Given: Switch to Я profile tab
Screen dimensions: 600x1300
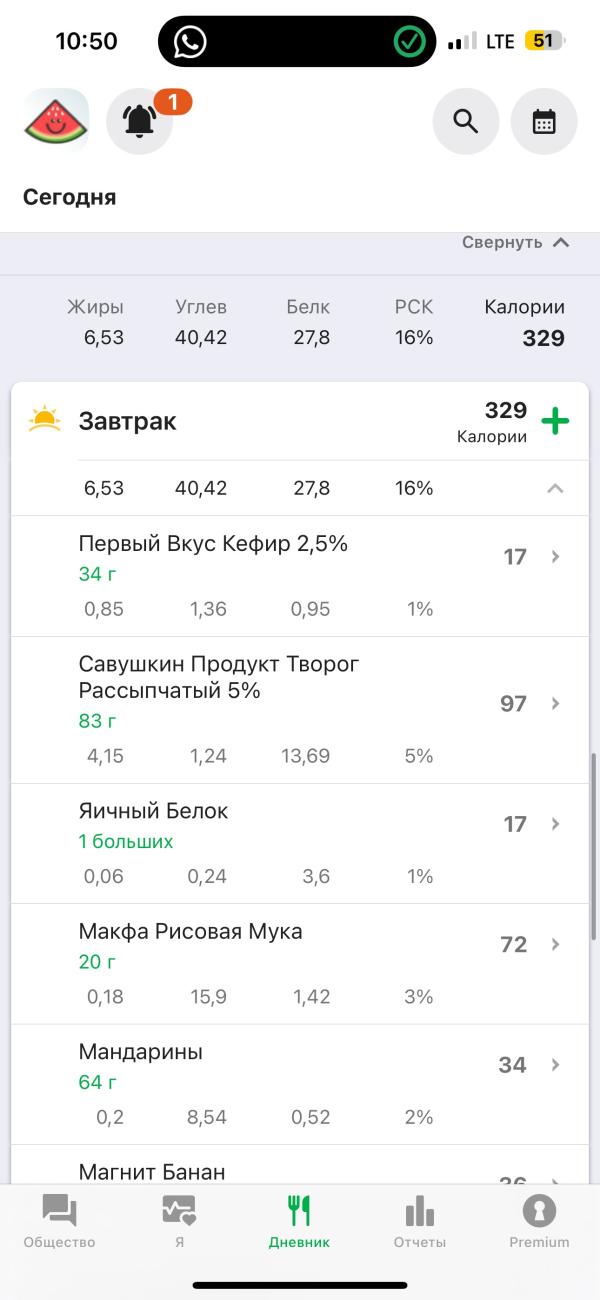Looking at the screenshot, I should (x=179, y=1221).
